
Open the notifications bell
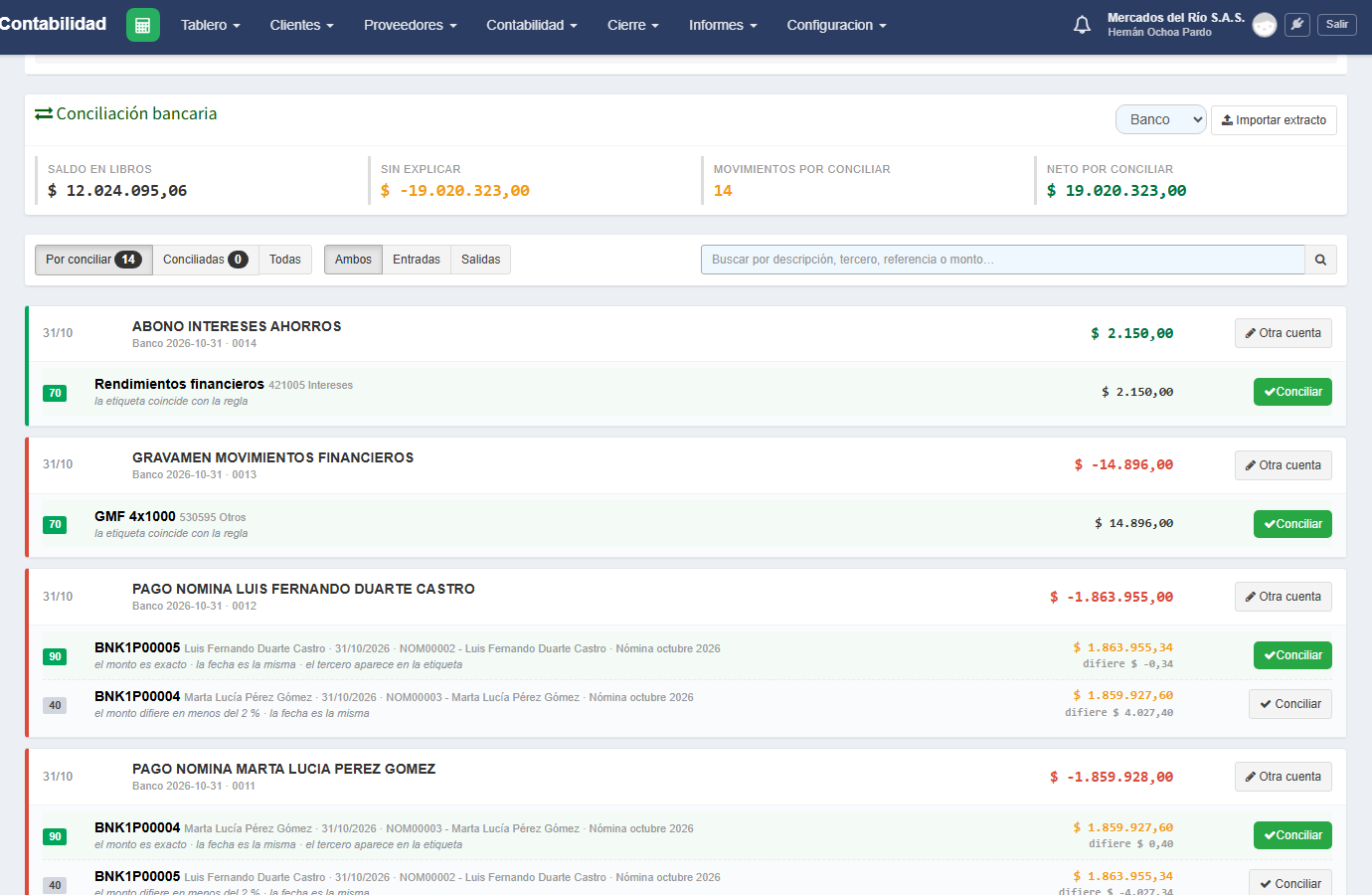click(x=1082, y=25)
